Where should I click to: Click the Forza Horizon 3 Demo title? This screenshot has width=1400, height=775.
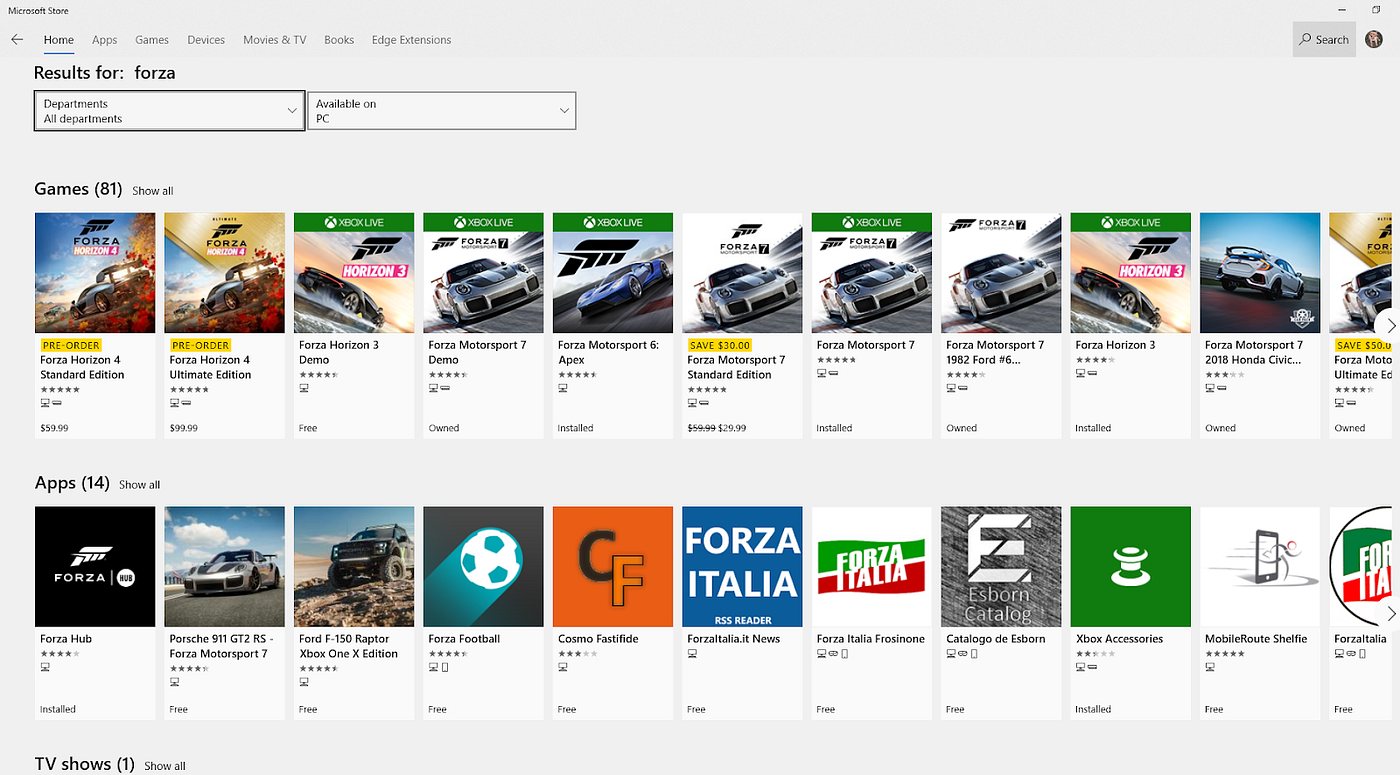[x=339, y=352]
